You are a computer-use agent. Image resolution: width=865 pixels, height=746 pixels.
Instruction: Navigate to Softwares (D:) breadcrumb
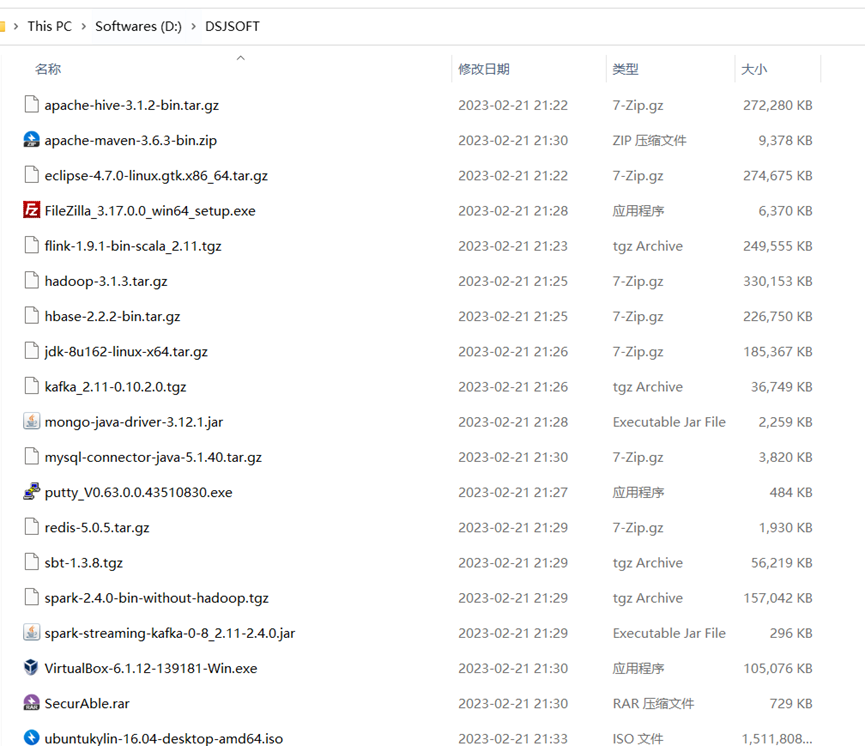coord(138,26)
